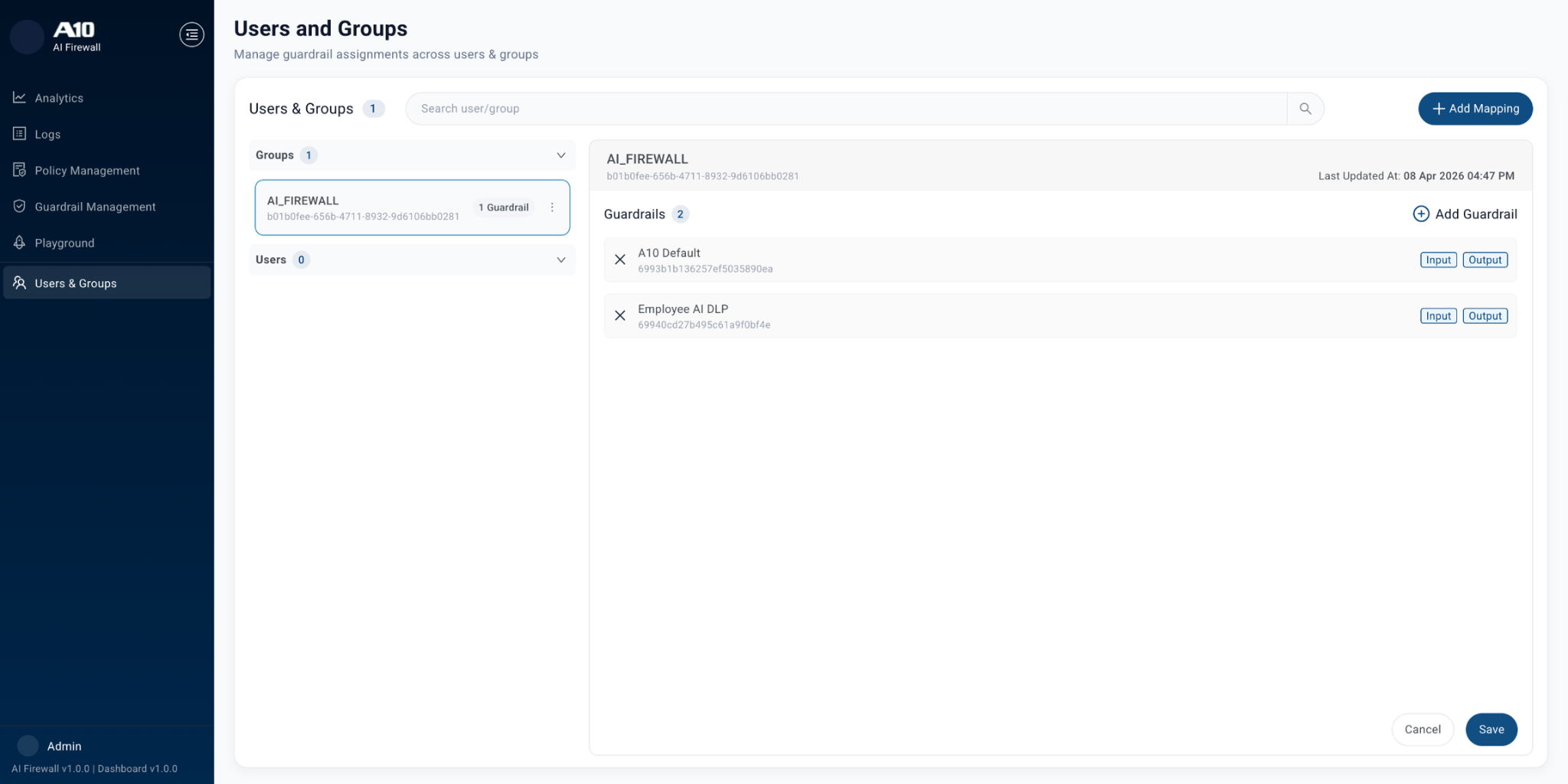Save the guardrail changes
Viewport: 1568px width, 784px height.
coord(1491,730)
